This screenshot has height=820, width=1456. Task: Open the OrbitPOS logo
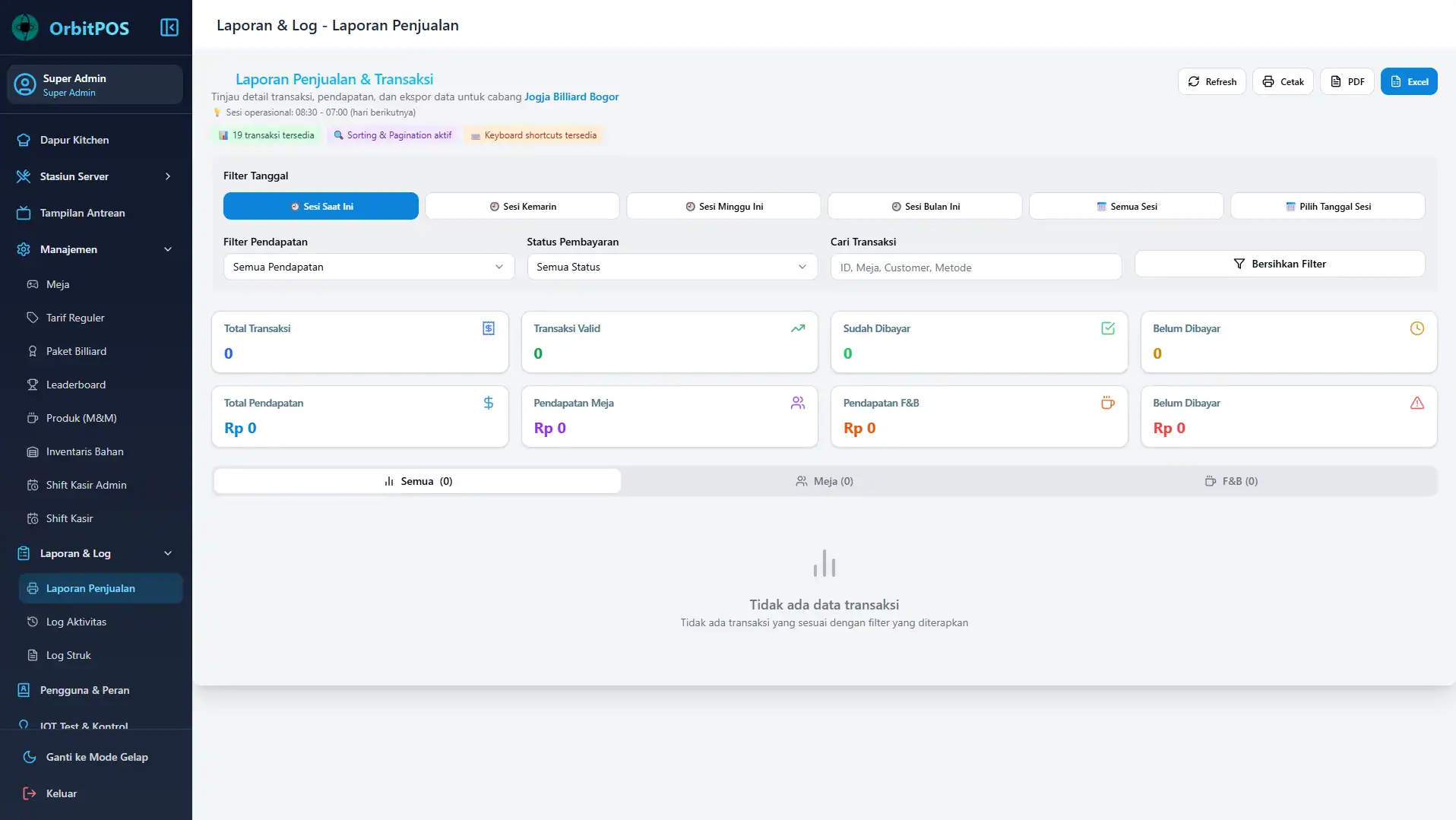[71, 27]
